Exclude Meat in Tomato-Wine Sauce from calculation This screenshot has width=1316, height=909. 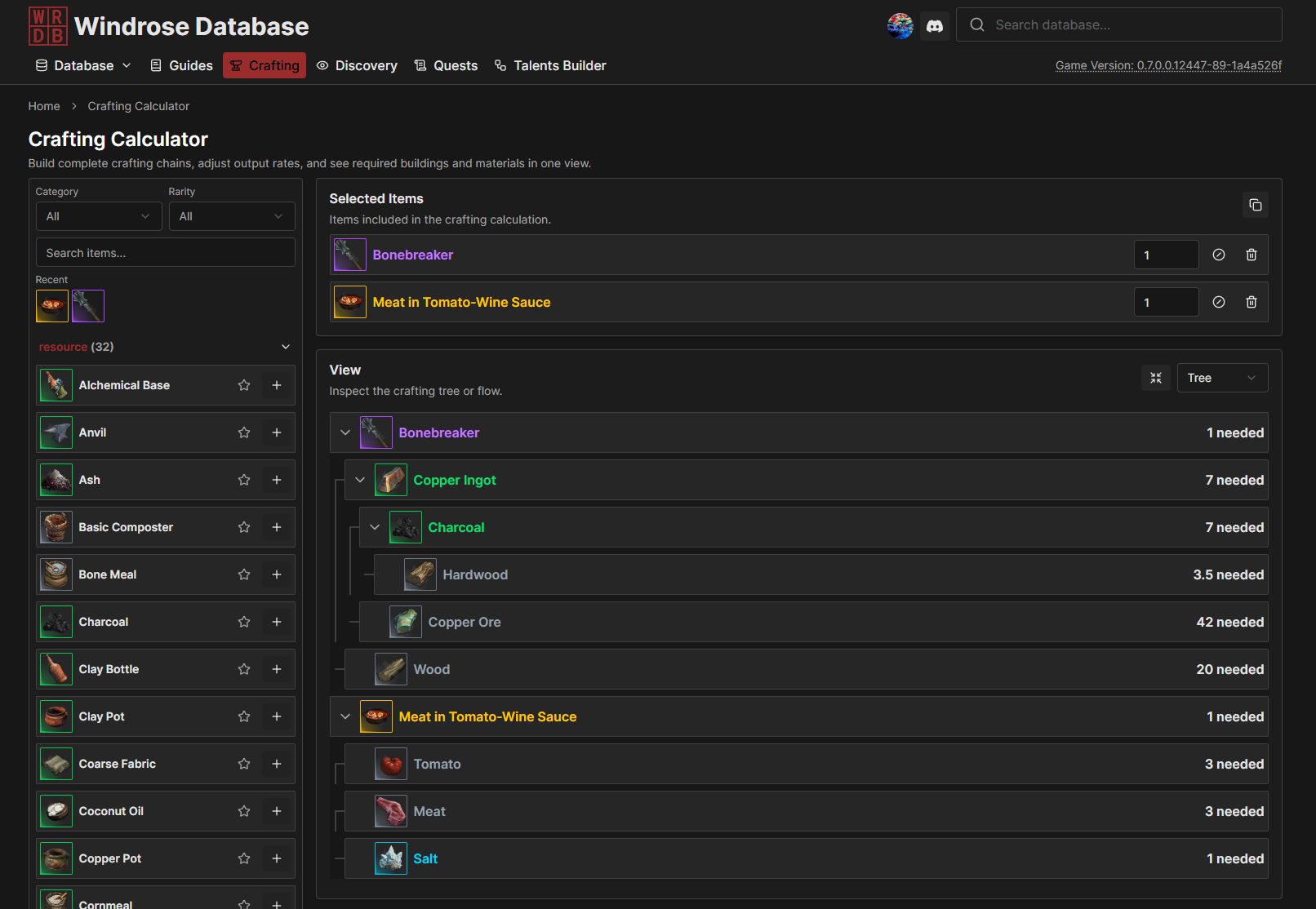(1219, 302)
